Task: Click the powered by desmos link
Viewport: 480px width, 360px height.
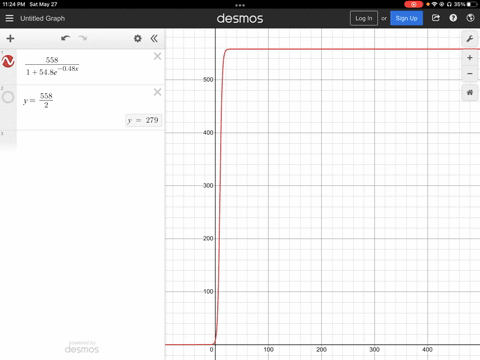Action: (82, 347)
